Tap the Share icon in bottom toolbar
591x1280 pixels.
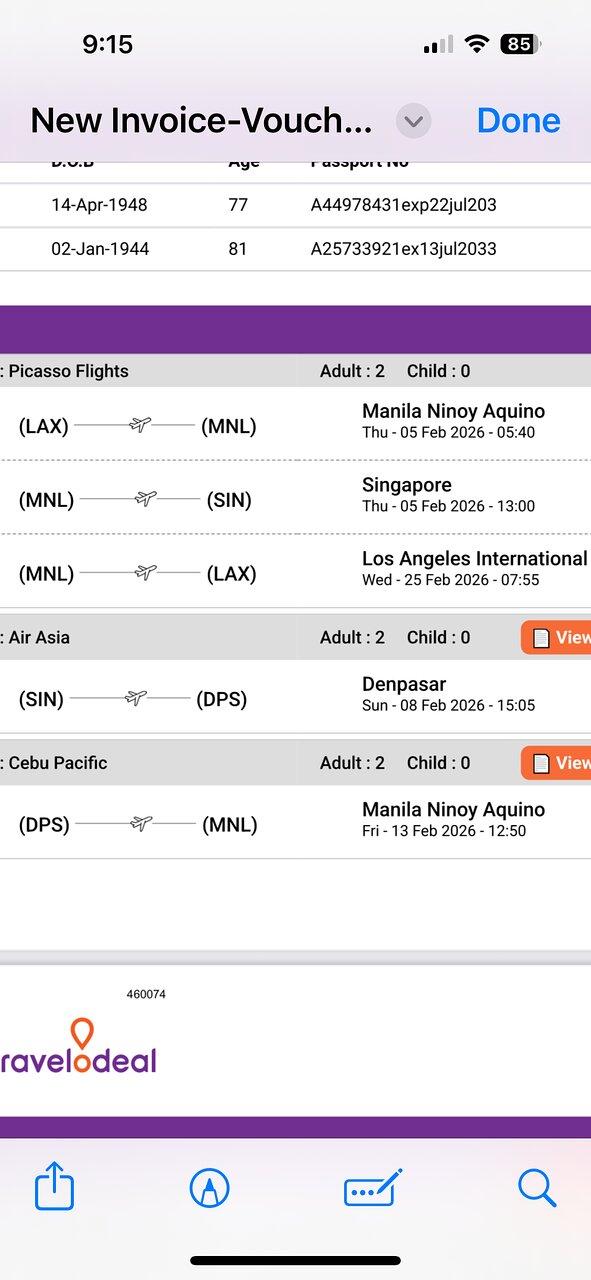point(54,1188)
